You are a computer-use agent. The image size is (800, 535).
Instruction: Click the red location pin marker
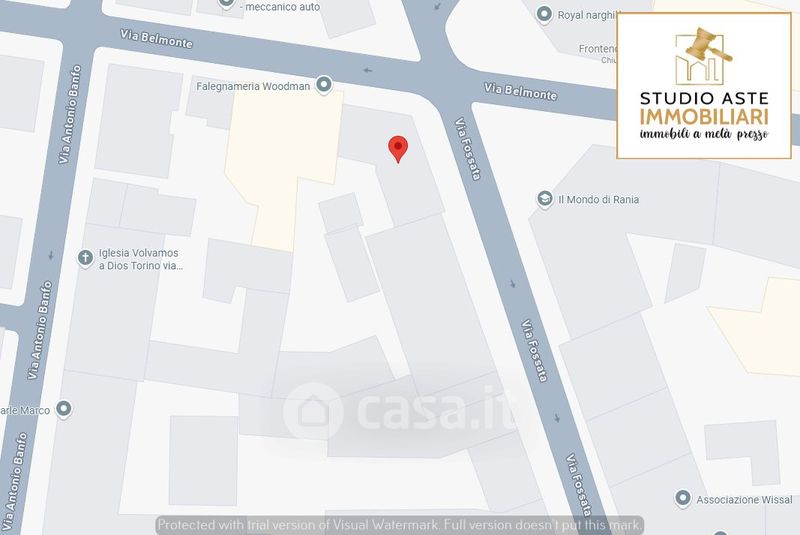(x=398, y=149)
